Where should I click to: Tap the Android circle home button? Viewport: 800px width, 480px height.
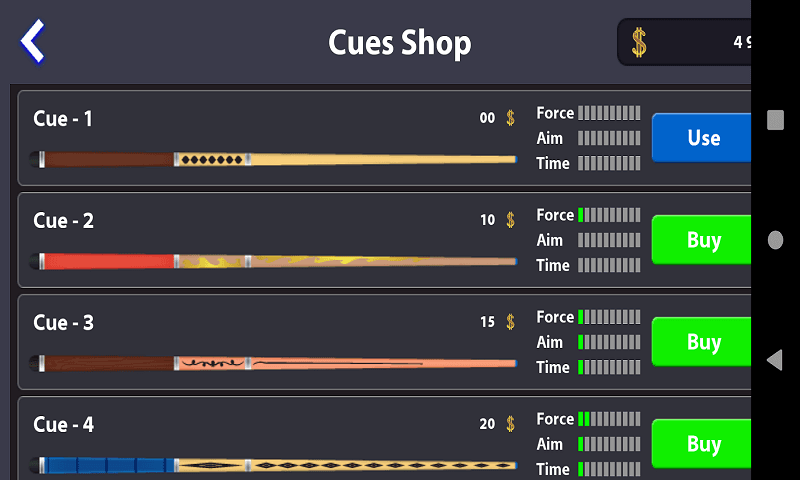coord(775,240)
